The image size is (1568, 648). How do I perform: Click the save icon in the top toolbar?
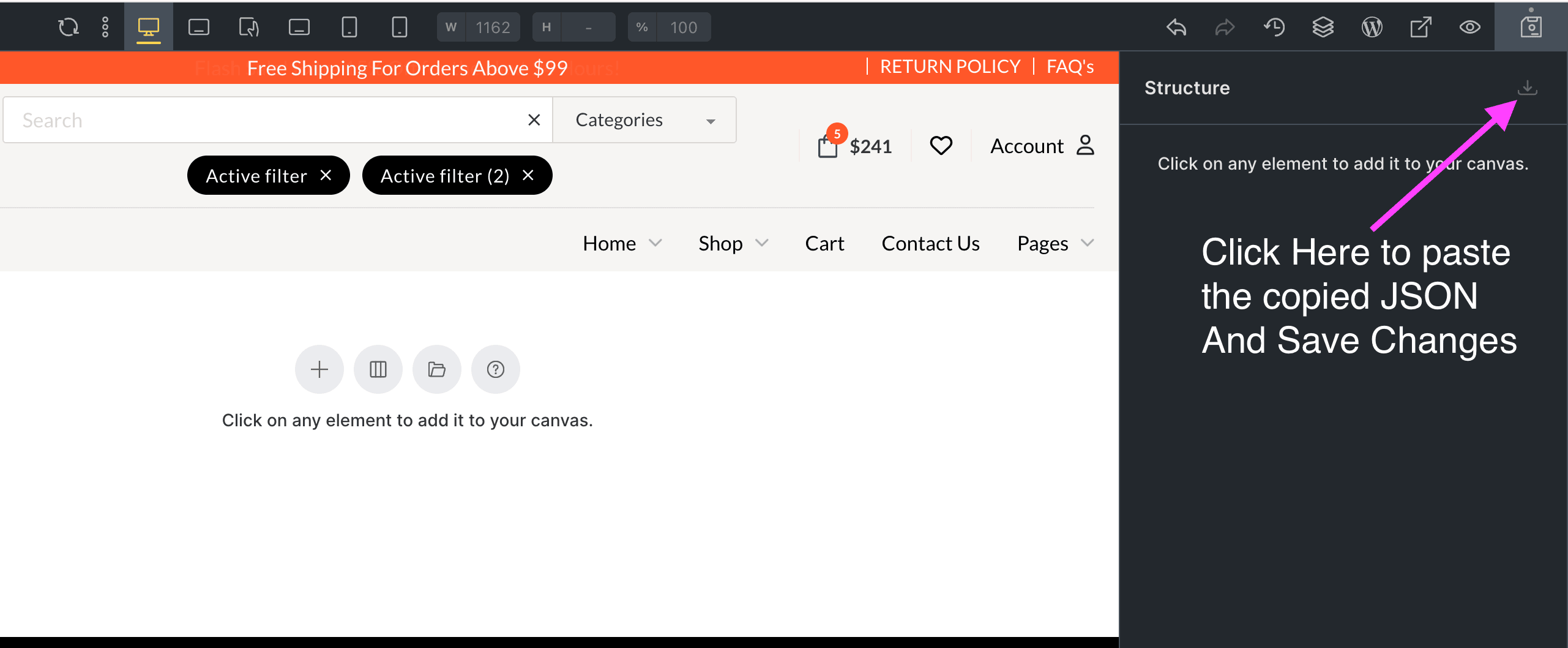click(1531, 27)
